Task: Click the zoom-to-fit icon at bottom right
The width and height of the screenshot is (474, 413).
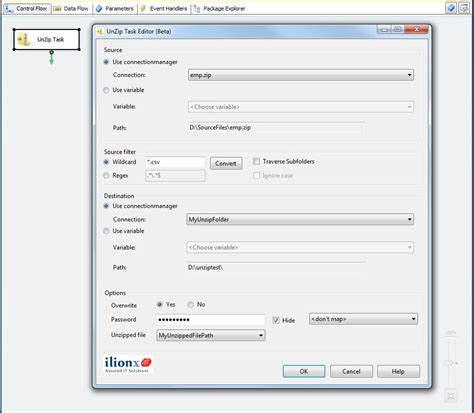Action: (451, 396)
